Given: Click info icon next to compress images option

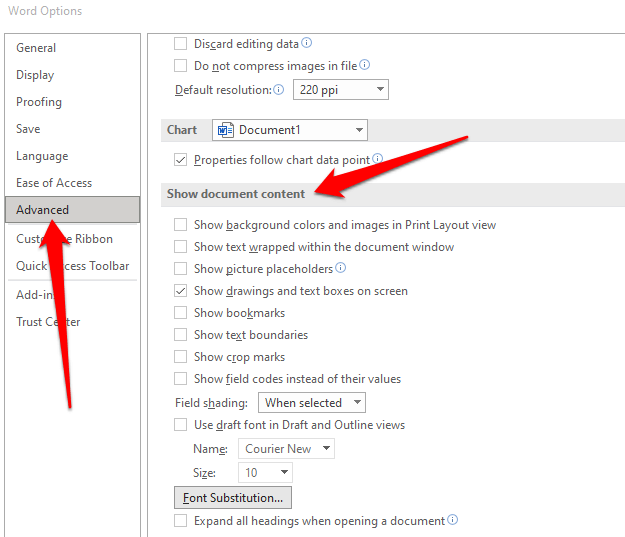Looking at the screenshot, I should (365, 64).
